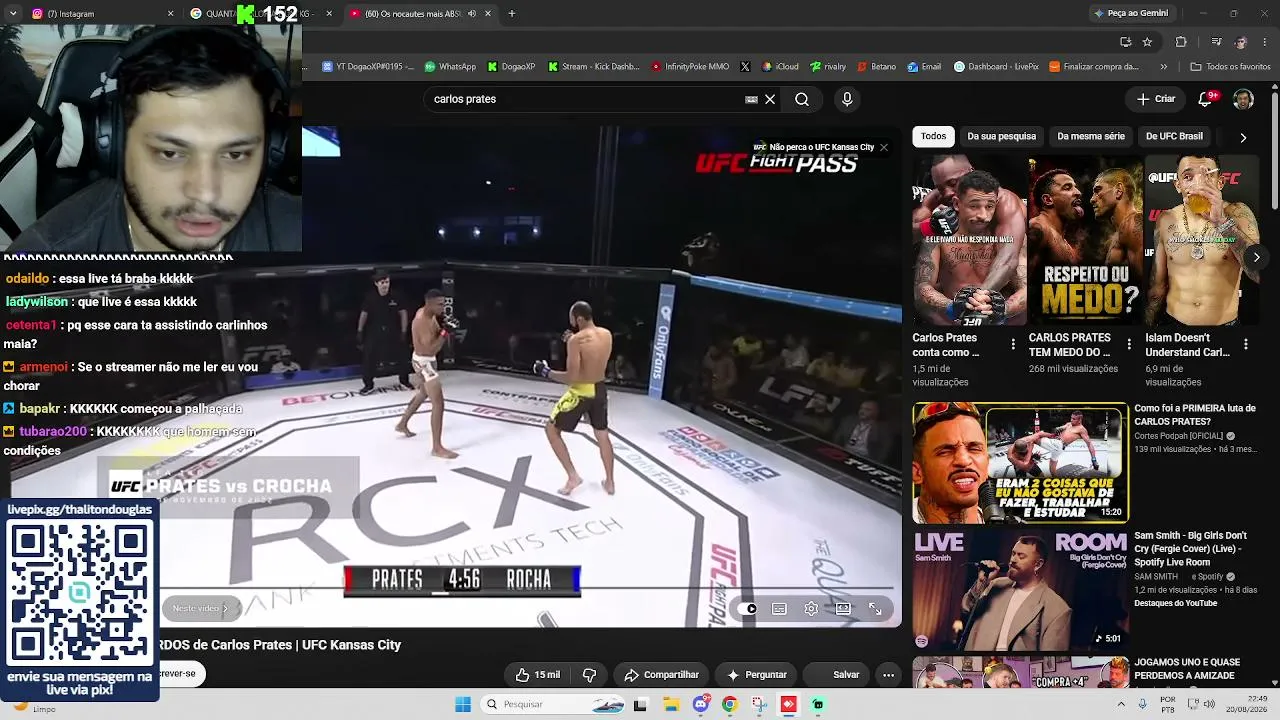1280x720 pixels.
Task: Open the browser extensions puzzle icon
Action: coord(1181,42)
